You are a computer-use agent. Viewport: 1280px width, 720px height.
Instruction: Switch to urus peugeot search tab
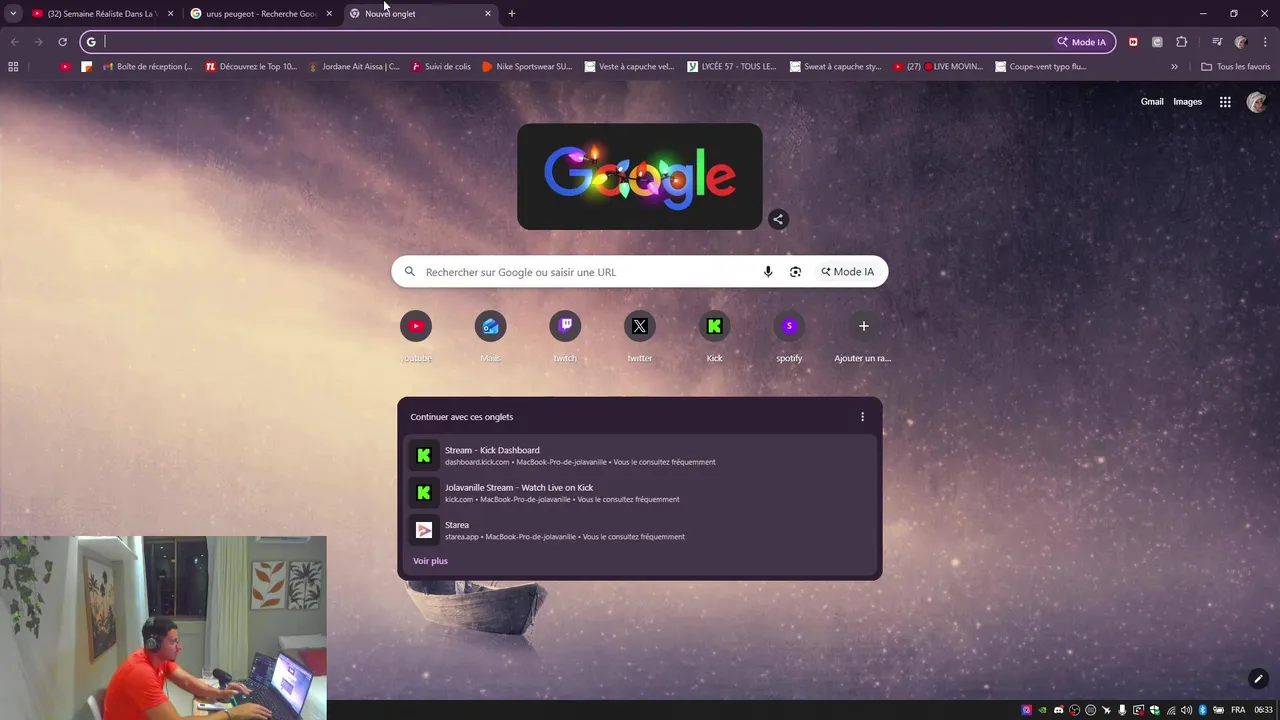point(261,13)
